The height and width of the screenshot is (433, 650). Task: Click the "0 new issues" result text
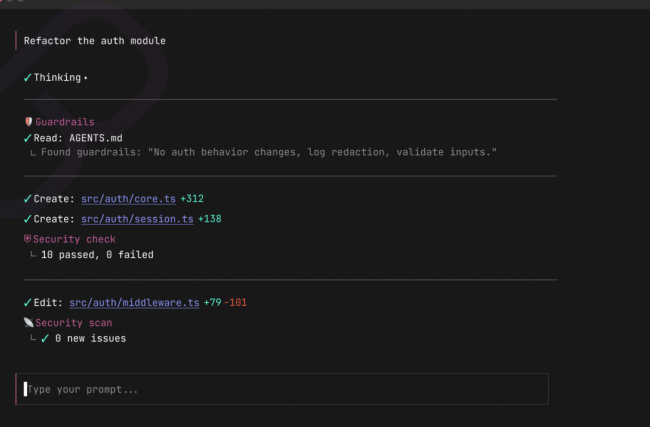(x=90, y=339)
